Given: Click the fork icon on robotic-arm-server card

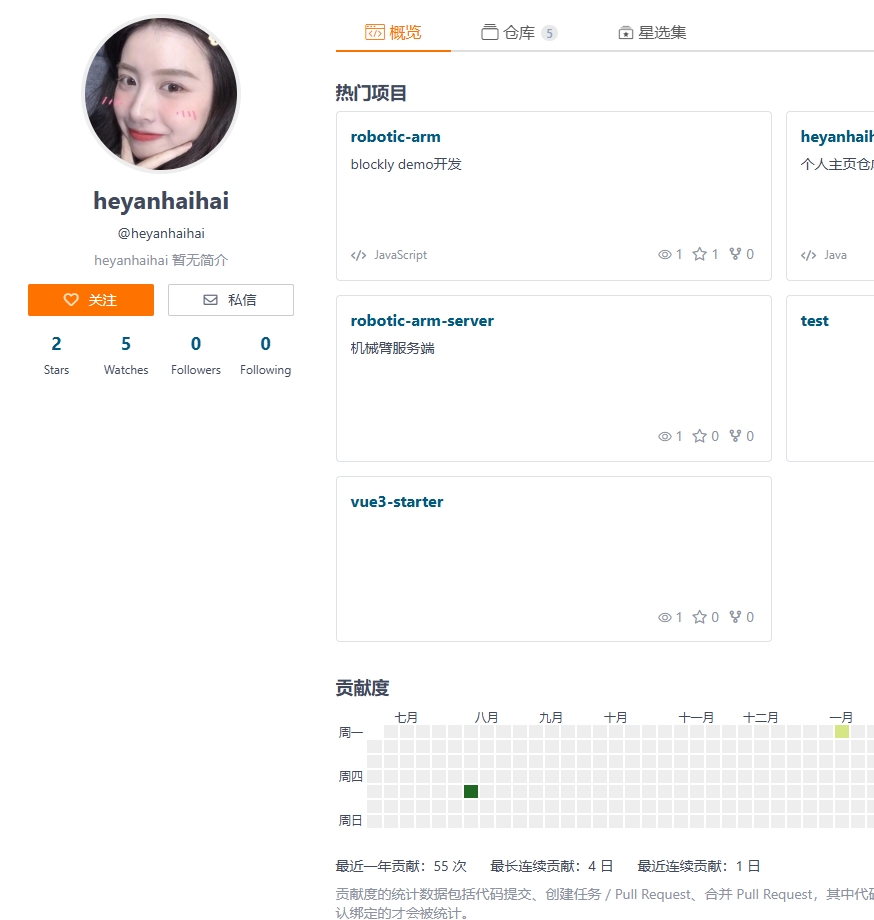Looking at the screenshot, I should click(x=735, y=435).
